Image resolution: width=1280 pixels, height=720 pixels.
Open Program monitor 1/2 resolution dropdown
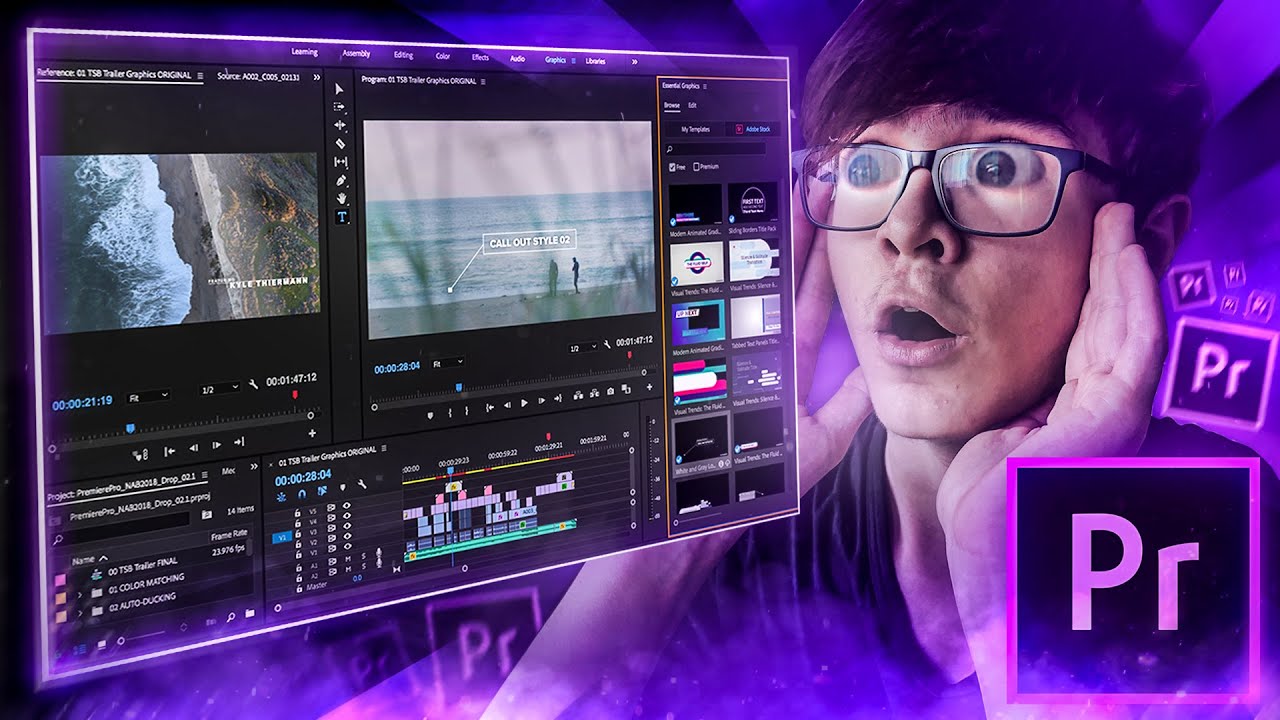583,347
